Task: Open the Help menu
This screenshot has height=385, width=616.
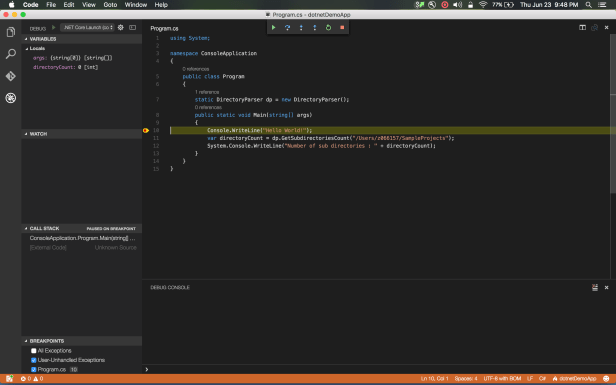Action: click(x=161, y=5)
